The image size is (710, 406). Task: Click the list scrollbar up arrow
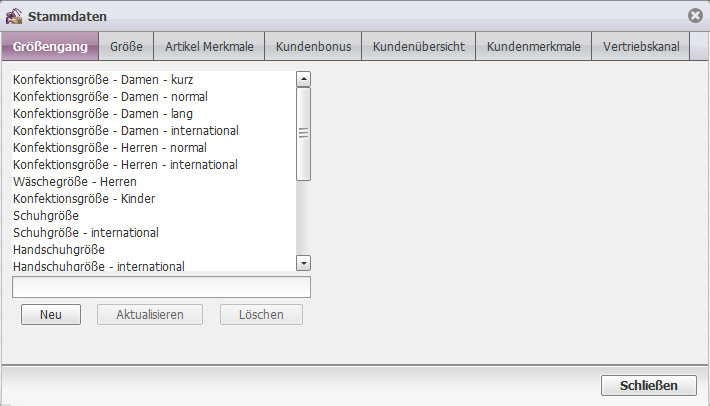pyautogui.click(x=303, y=79)
